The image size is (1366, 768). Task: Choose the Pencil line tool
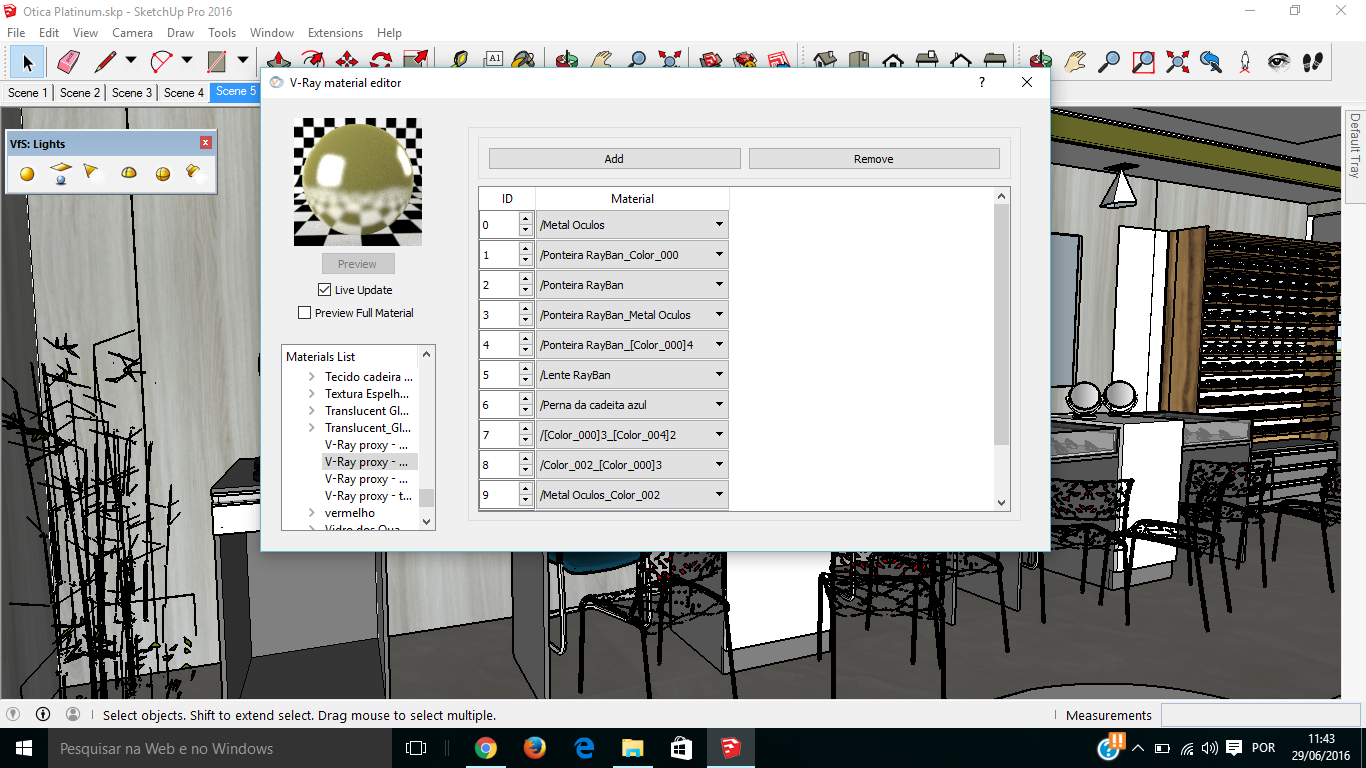[x=105, y=62]
